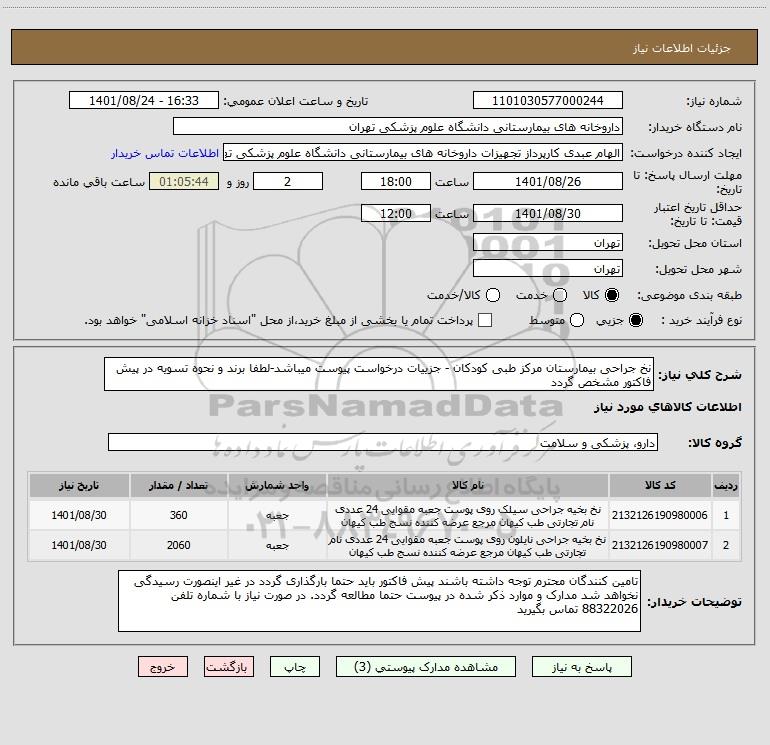Click the شرح کلی نیاز description box
Viewport: 770px width, 745px height.
pos(379,375)
